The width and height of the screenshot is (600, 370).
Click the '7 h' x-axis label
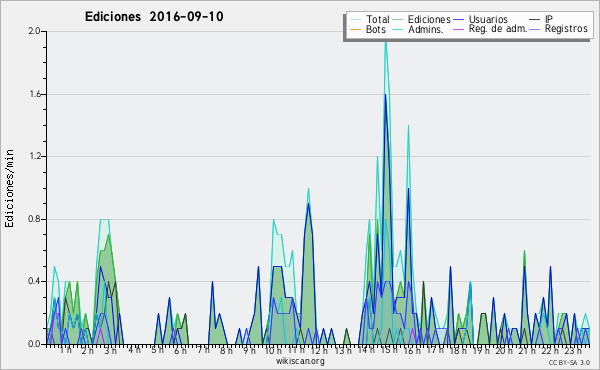[203, 350]
